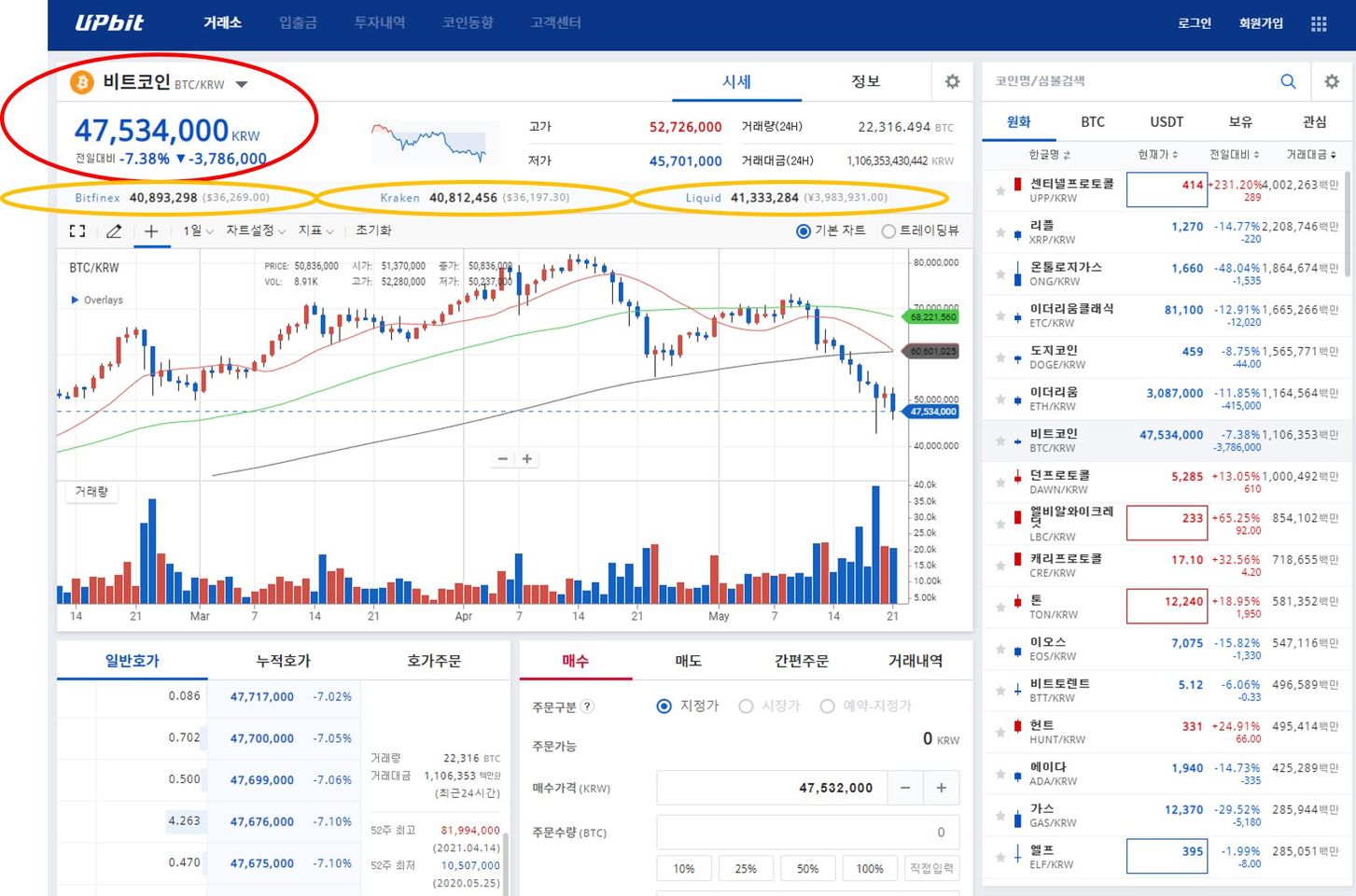
Task: Click the 회원가입 link
Action: (x=1261, y=23)
